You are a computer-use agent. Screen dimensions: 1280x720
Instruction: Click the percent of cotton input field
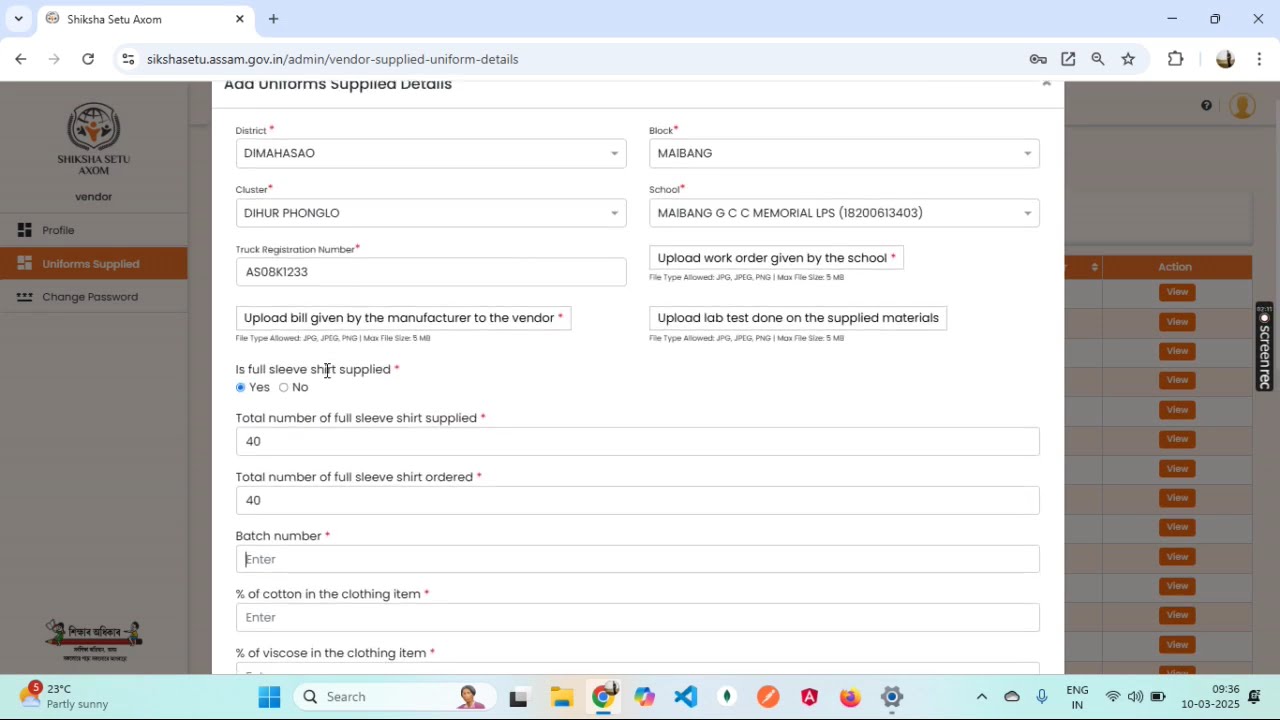638,617
